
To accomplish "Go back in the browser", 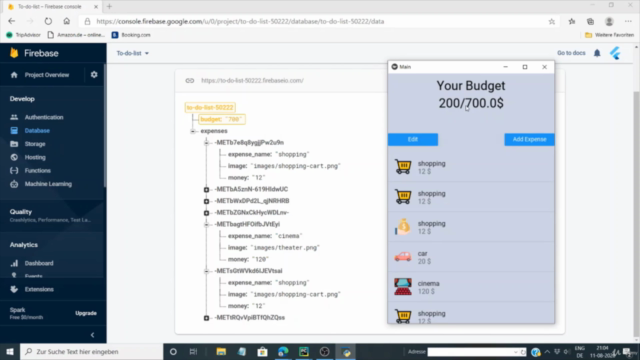I will click(x=11, y=21).
